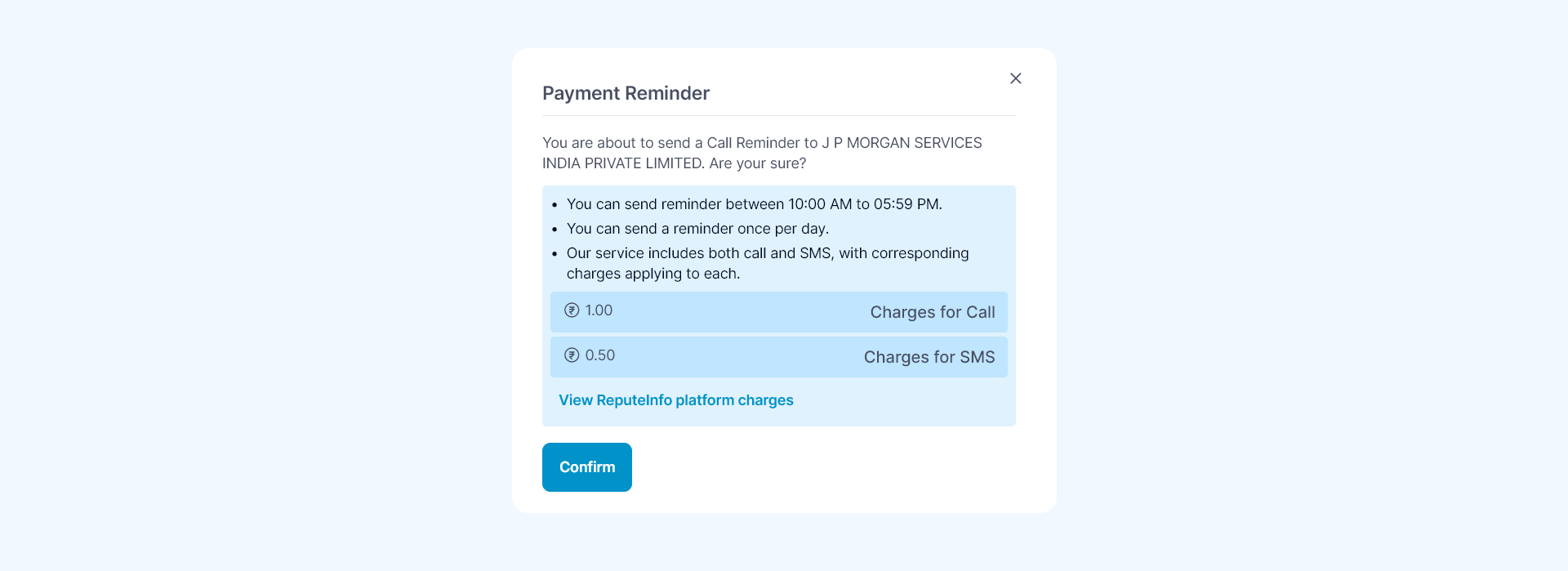Confirm sending the Call Reminder
1568x571 pixels.
point(586,466)
